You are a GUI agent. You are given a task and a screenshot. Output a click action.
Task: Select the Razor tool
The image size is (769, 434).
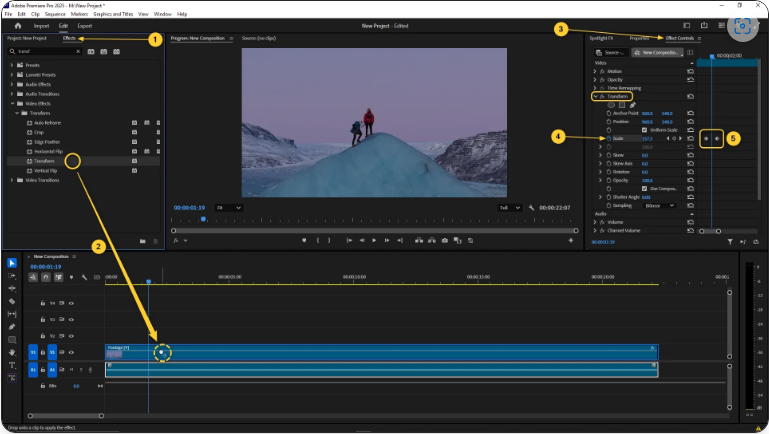(x=12, y=301)
